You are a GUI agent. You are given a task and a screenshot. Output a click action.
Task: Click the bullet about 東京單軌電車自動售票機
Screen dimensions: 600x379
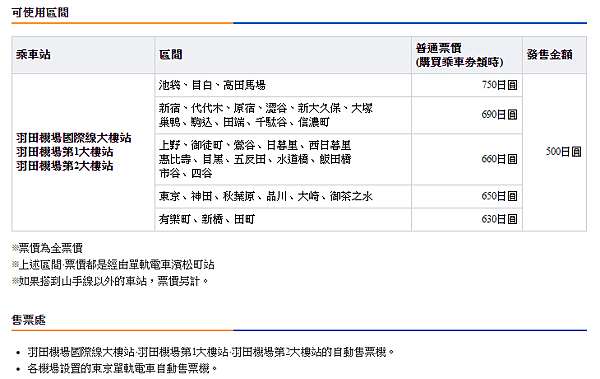(x=122, y=368)
